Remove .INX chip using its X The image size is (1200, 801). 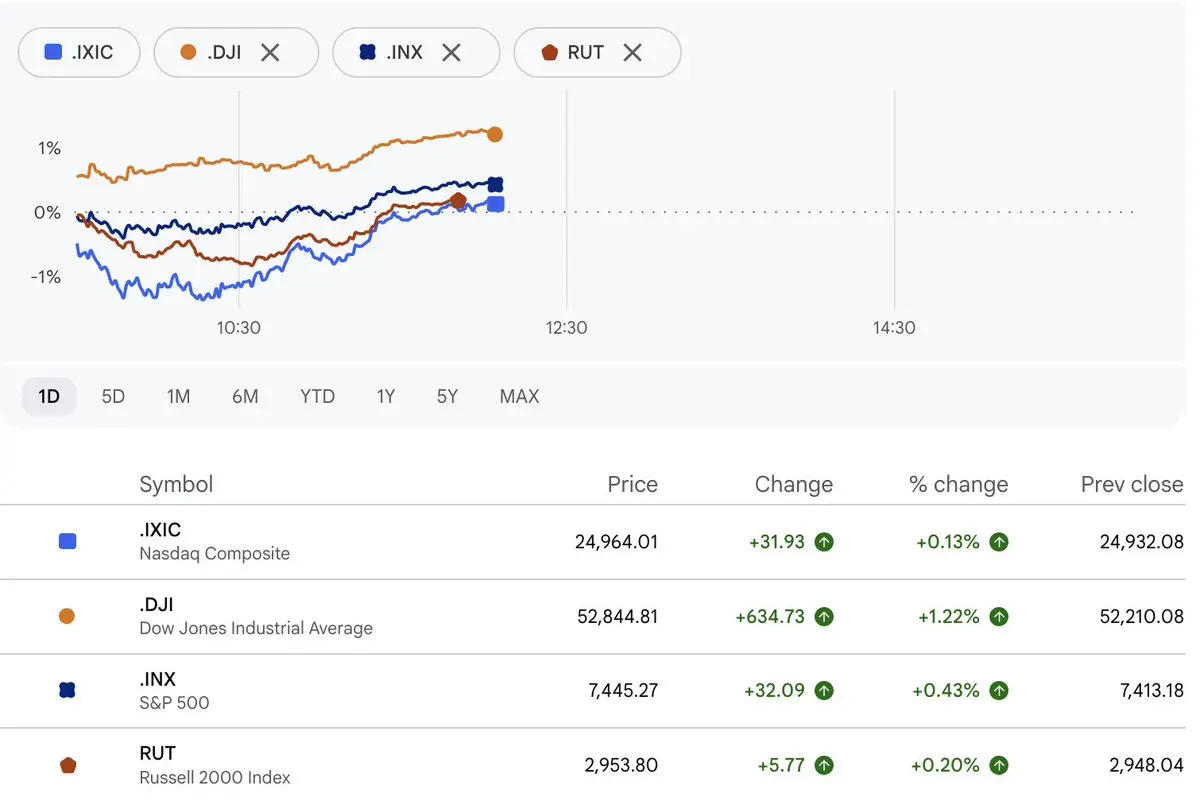pyautogui.click(x=451, y=52)
